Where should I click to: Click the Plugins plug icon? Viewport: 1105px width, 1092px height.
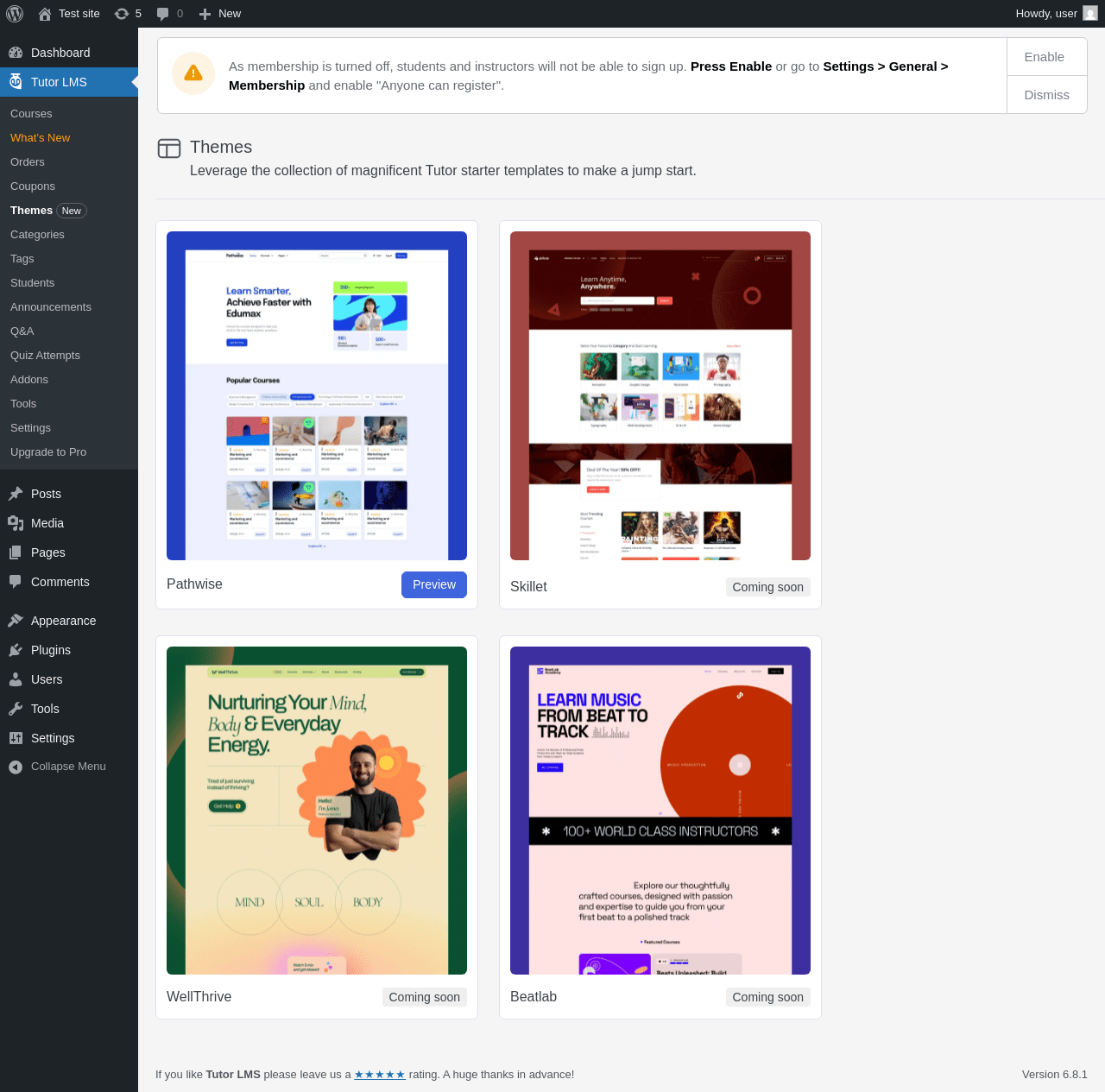tap(16, 650)
